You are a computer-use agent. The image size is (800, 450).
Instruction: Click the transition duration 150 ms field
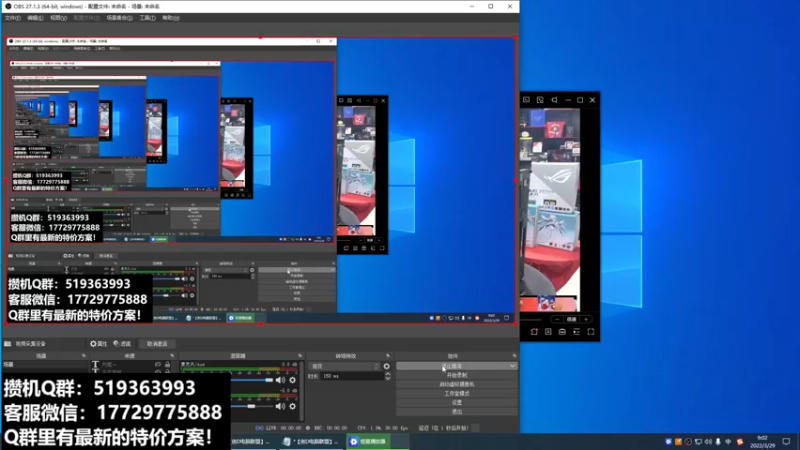pyautogui.click(x=352, y=376)
